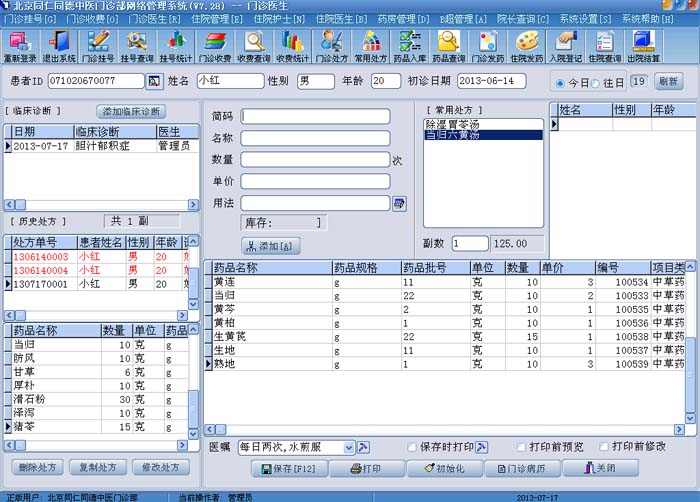Screen dimensions: 700x502
Task: Click the 删除处方 button
Action: [x=38, y=468]
